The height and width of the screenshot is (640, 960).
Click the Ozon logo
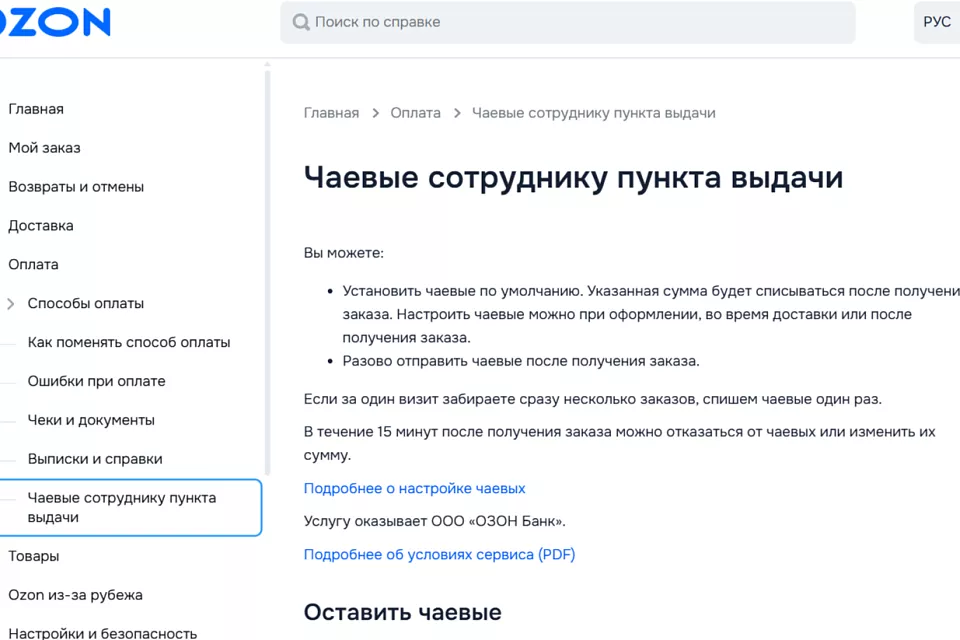coord(54,22)
